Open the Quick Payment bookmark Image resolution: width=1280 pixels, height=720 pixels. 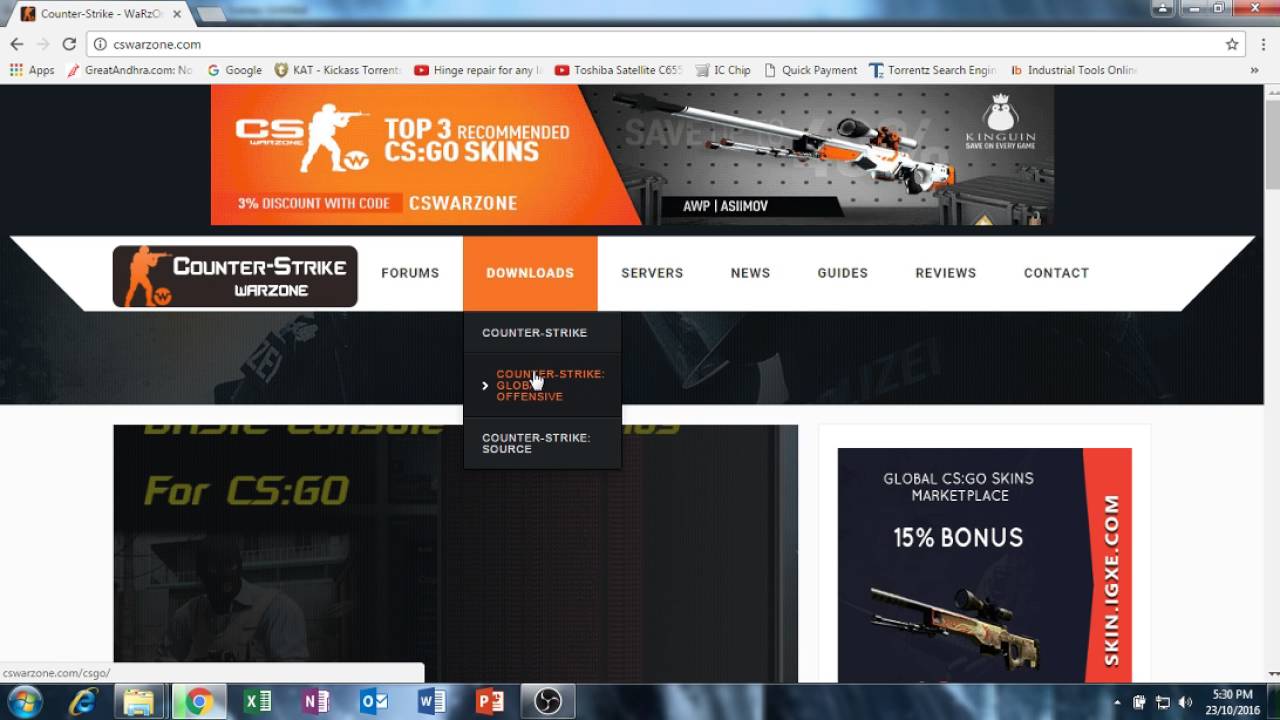(x=810, y=70)
